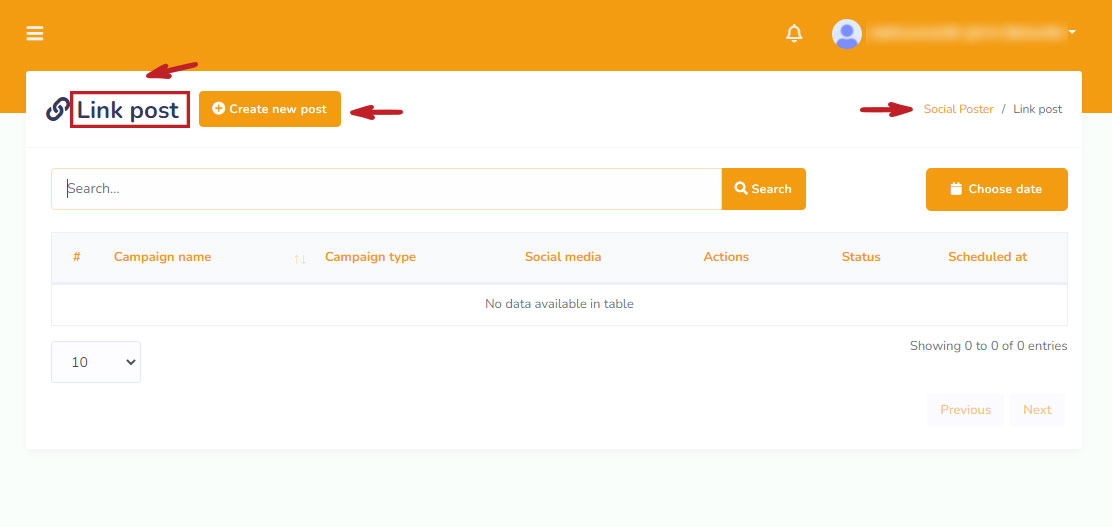Open the entries-per-page dropdown showing 10

(x=96, y=362)
